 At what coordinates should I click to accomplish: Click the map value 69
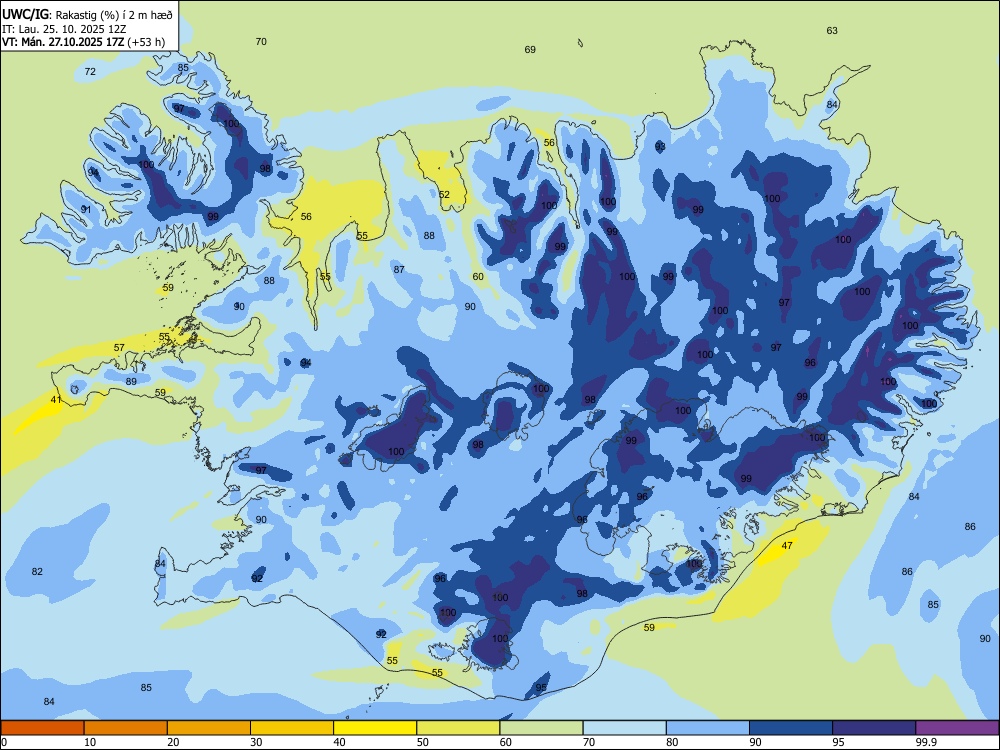click(530, 50)
